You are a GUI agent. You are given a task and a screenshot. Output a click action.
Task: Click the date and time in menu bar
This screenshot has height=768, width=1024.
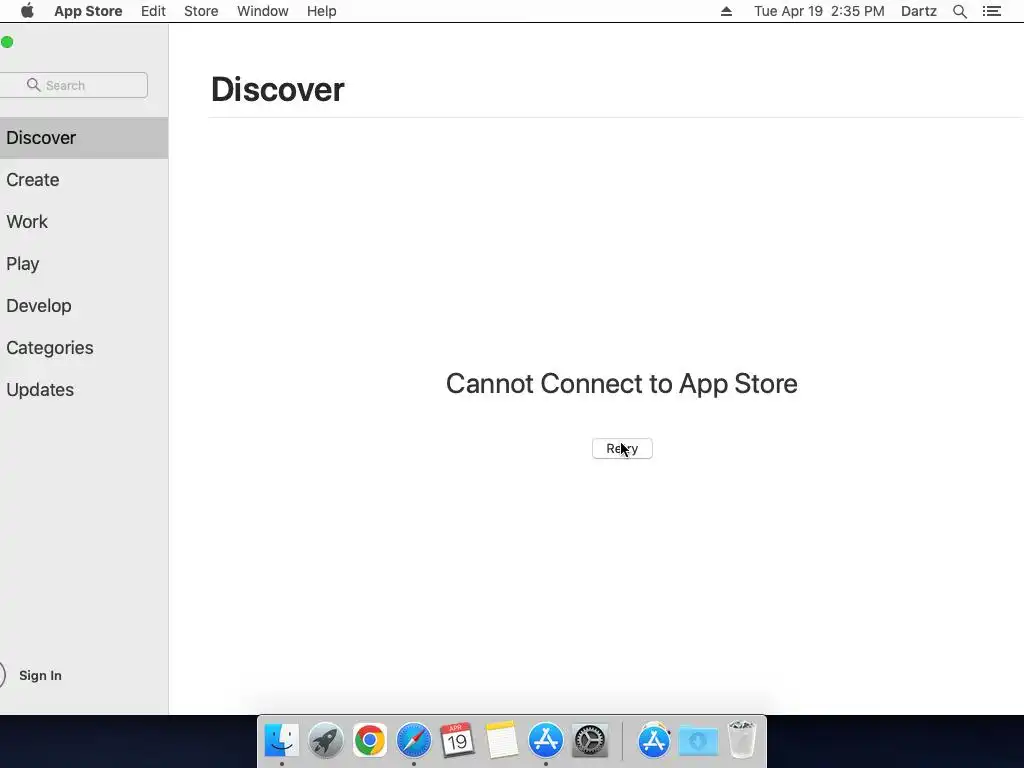[819, 11]
